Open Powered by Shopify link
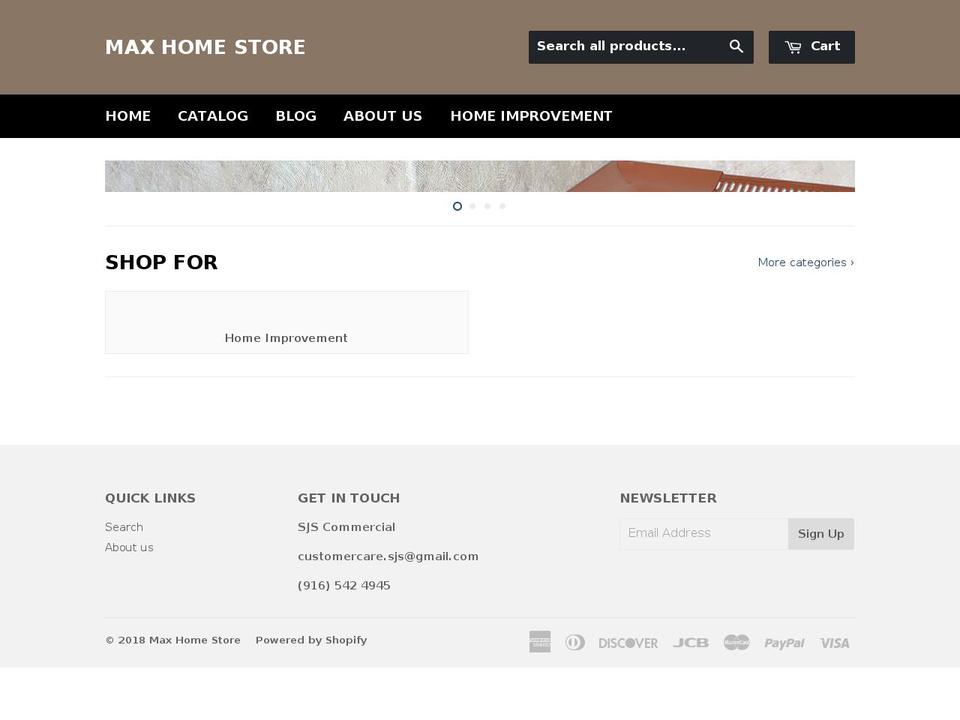960x720 pixels. coord(311,640)
